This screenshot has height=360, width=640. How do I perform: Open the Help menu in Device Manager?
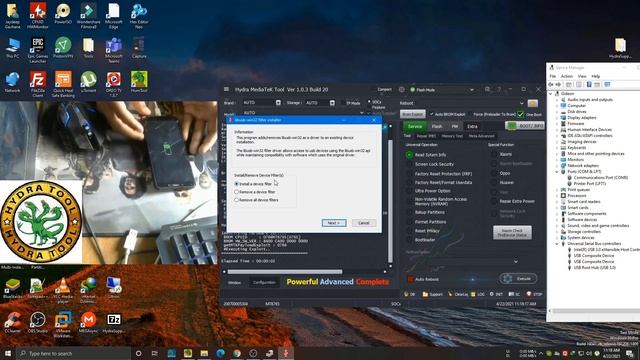(596, 76)
